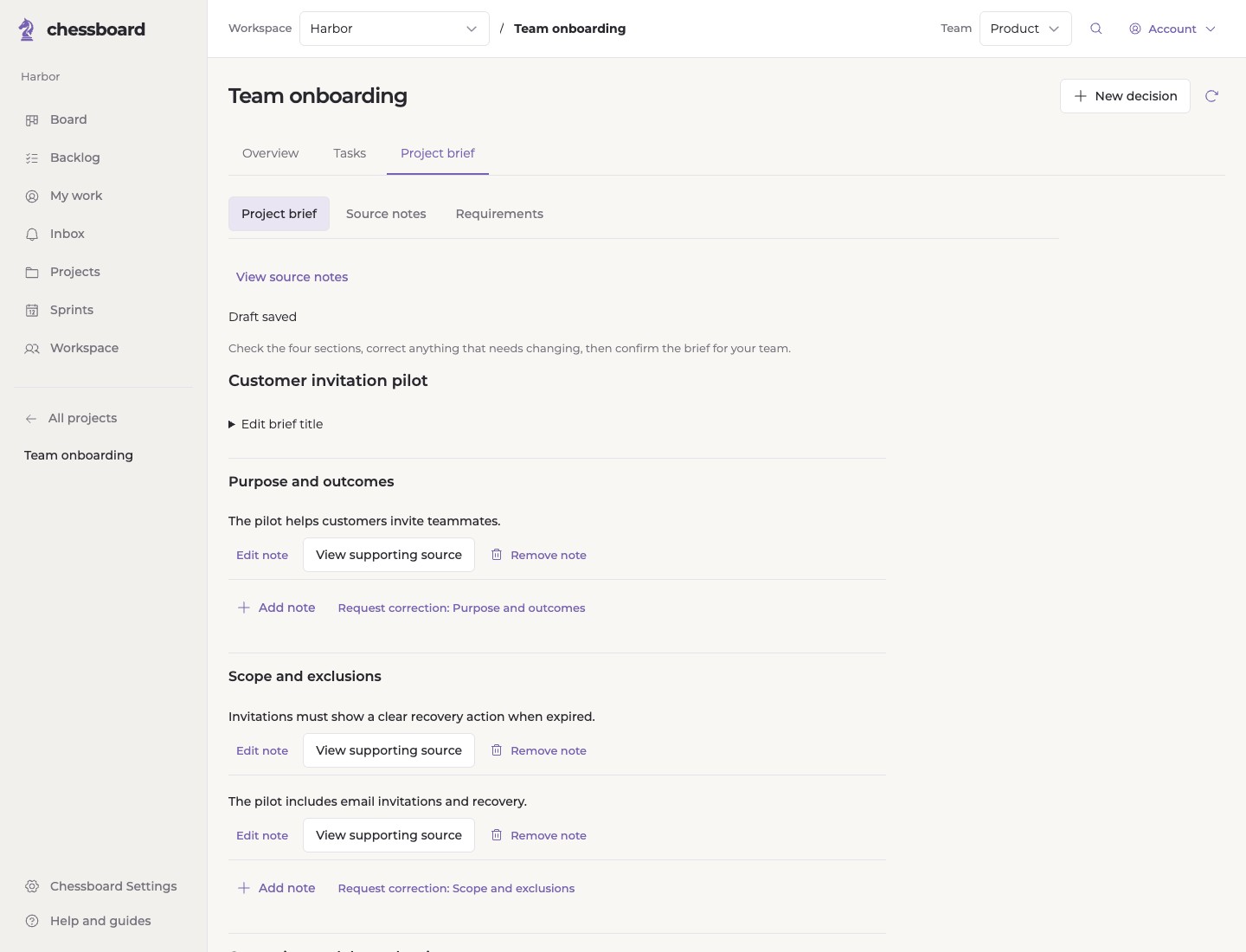1246x952 pixels.
Task: Click the Inbox bell icon
Action: tap(32, 235)
